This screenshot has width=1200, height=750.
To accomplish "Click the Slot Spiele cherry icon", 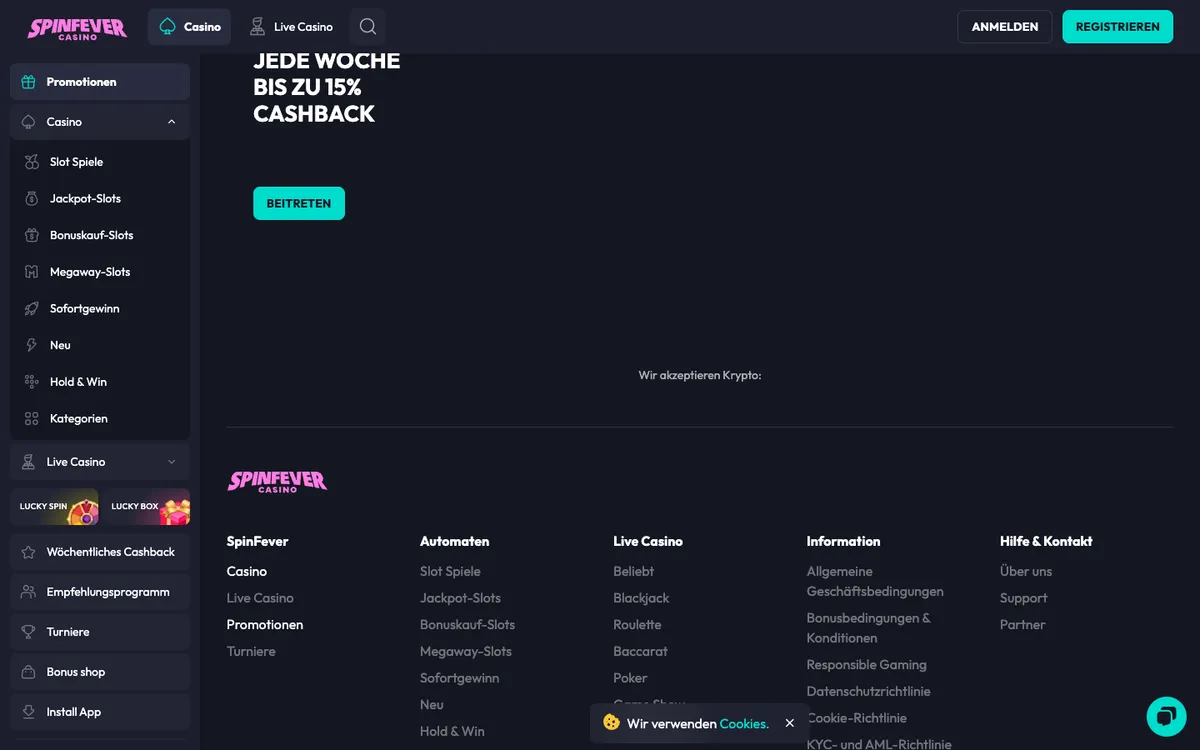I will click(x=32, y=162).
